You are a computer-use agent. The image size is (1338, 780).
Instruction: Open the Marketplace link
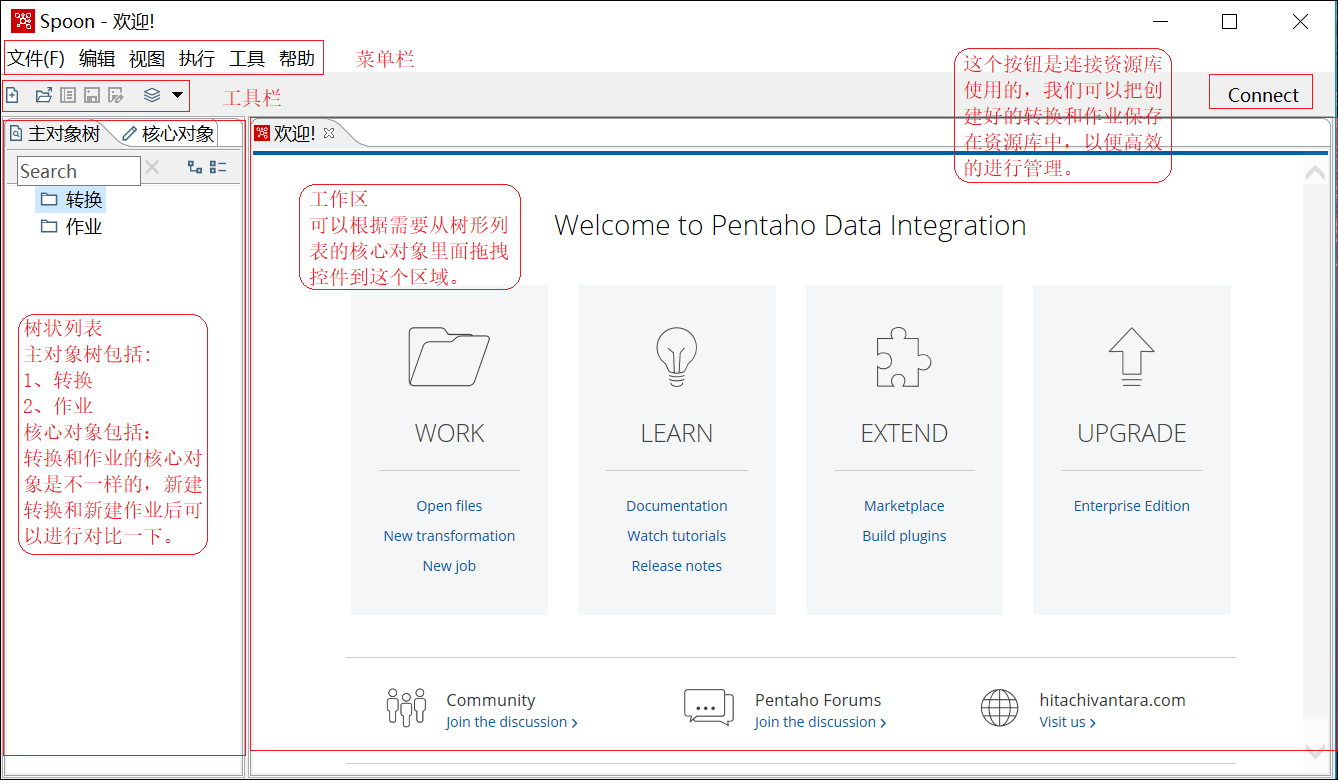tap(904, 506)
